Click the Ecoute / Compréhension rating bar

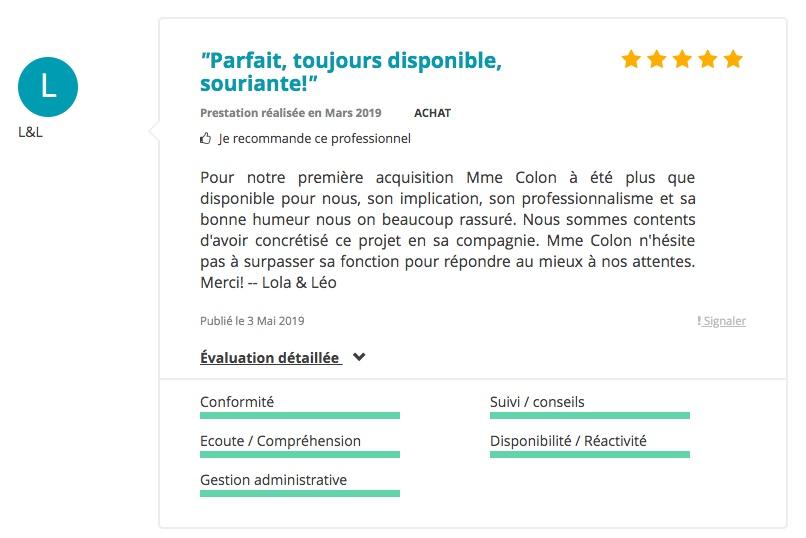(x=300, y=454)
